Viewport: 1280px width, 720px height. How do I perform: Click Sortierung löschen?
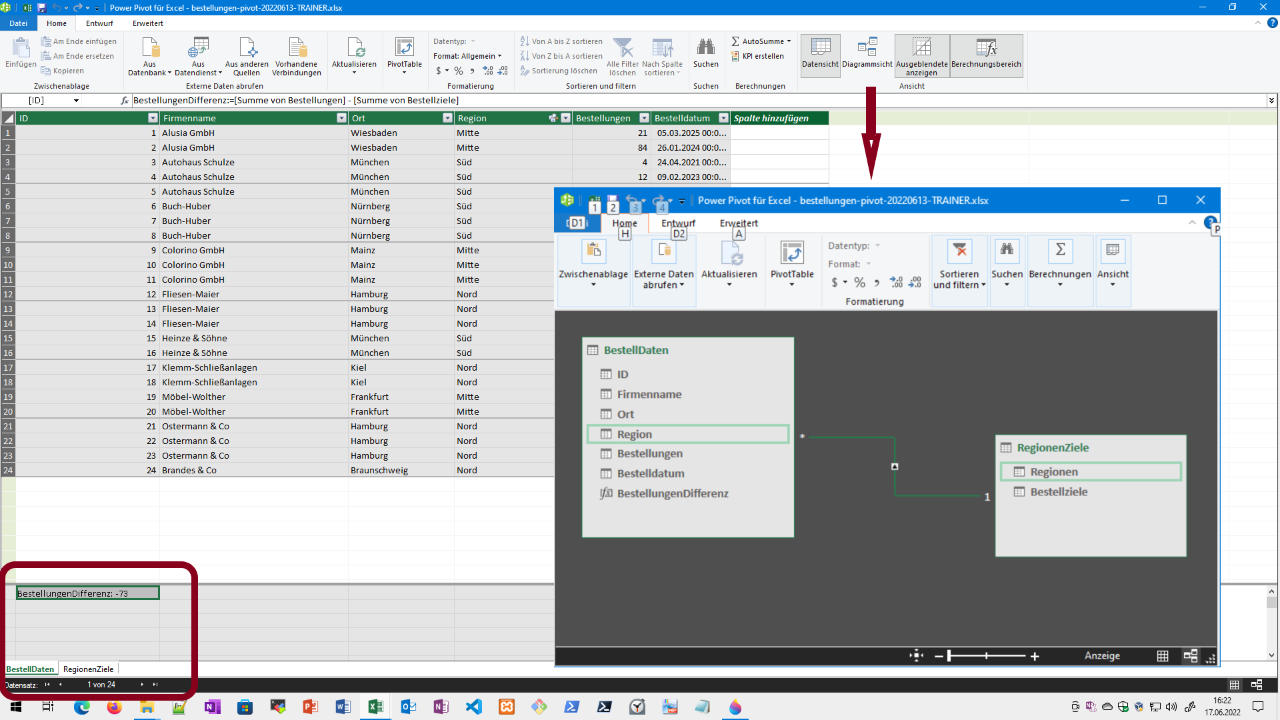pos(559,71)
